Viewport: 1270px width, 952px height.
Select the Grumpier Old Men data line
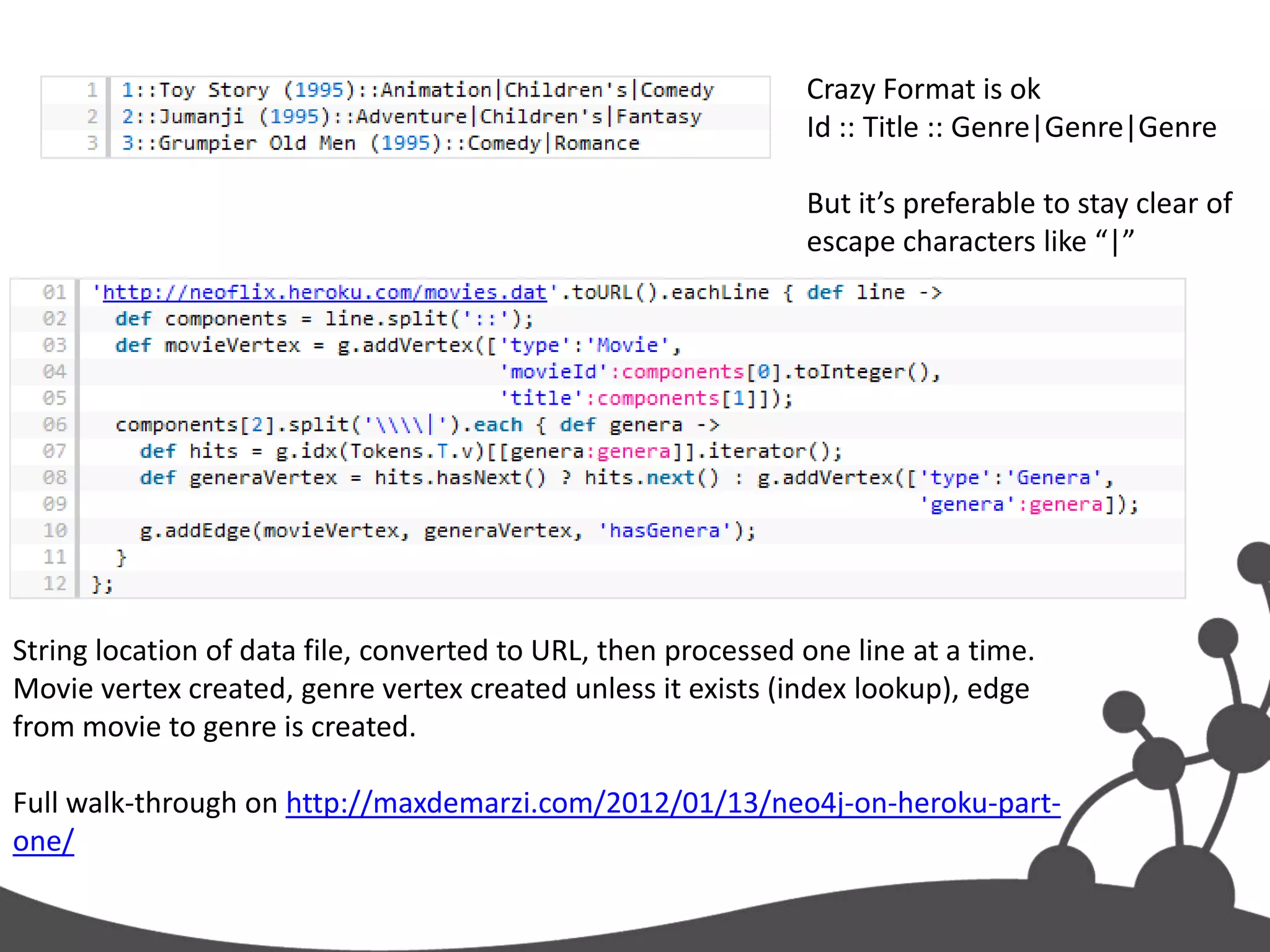pyautogui.click(x=380, y=143)
